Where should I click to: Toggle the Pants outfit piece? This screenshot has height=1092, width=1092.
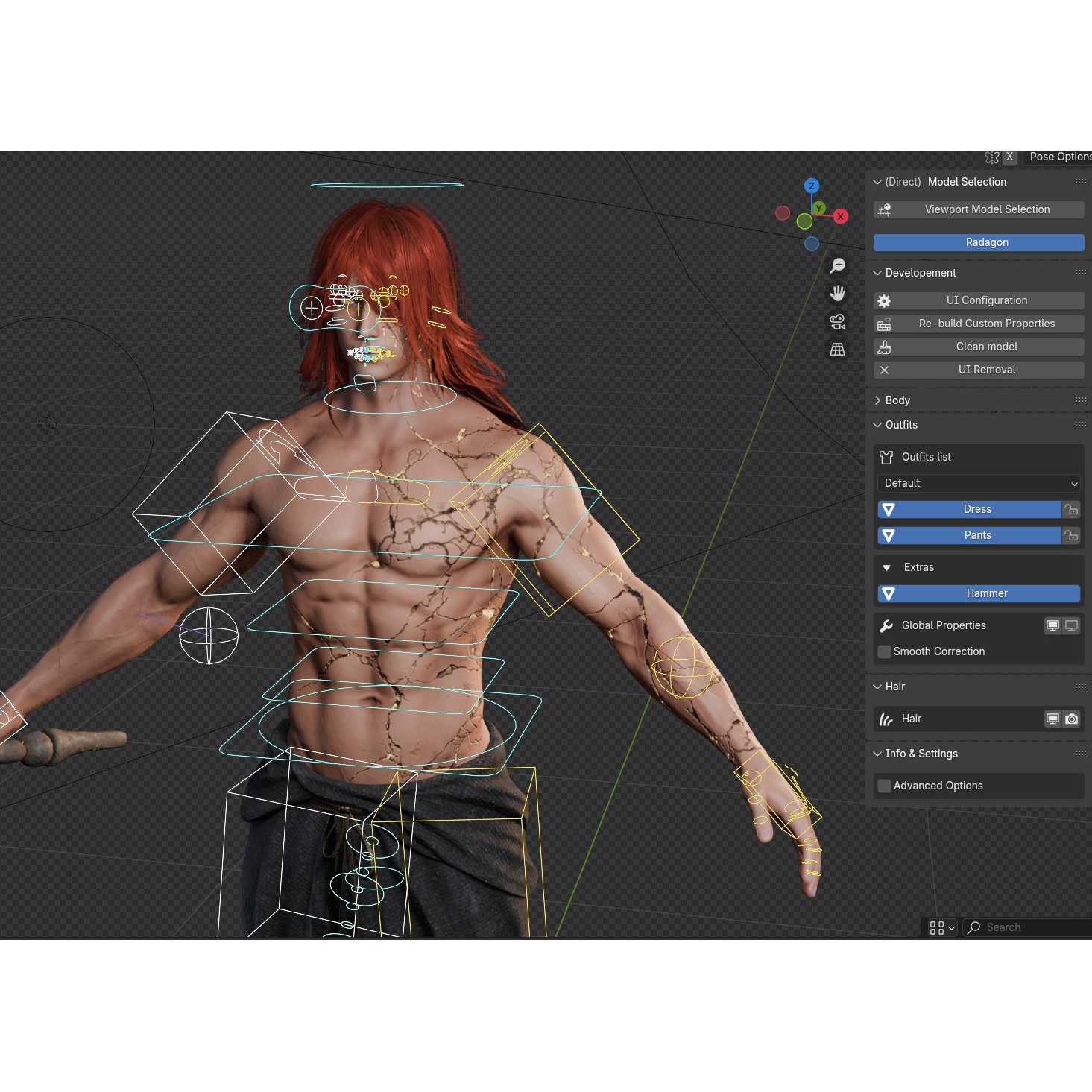point(969,535)
